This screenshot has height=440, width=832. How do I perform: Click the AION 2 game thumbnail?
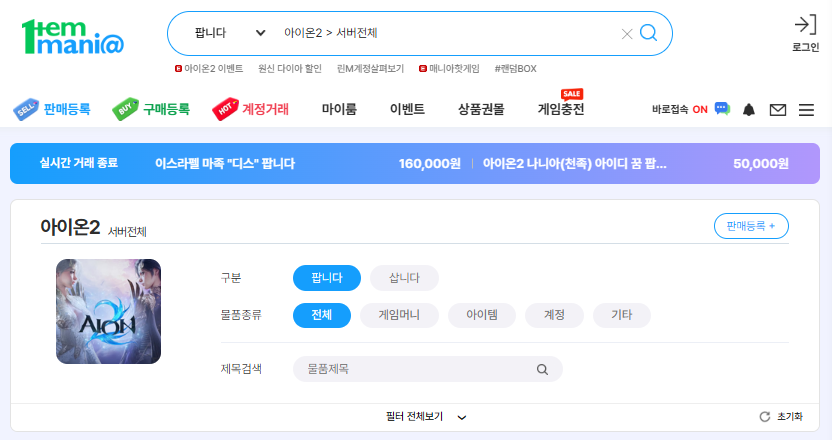point(108,312)
